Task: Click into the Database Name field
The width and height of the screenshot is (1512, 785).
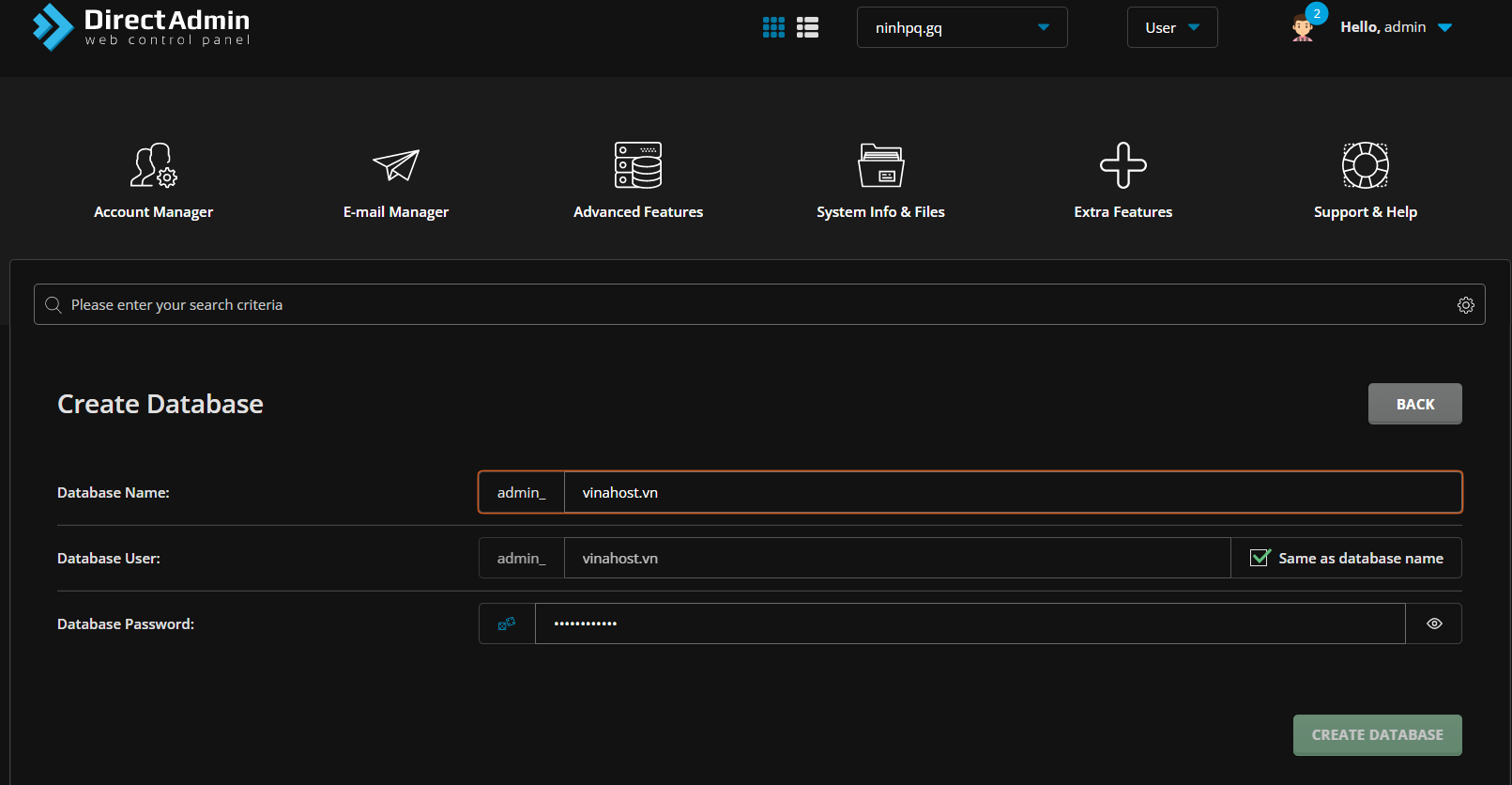Action: point(1012,492)
